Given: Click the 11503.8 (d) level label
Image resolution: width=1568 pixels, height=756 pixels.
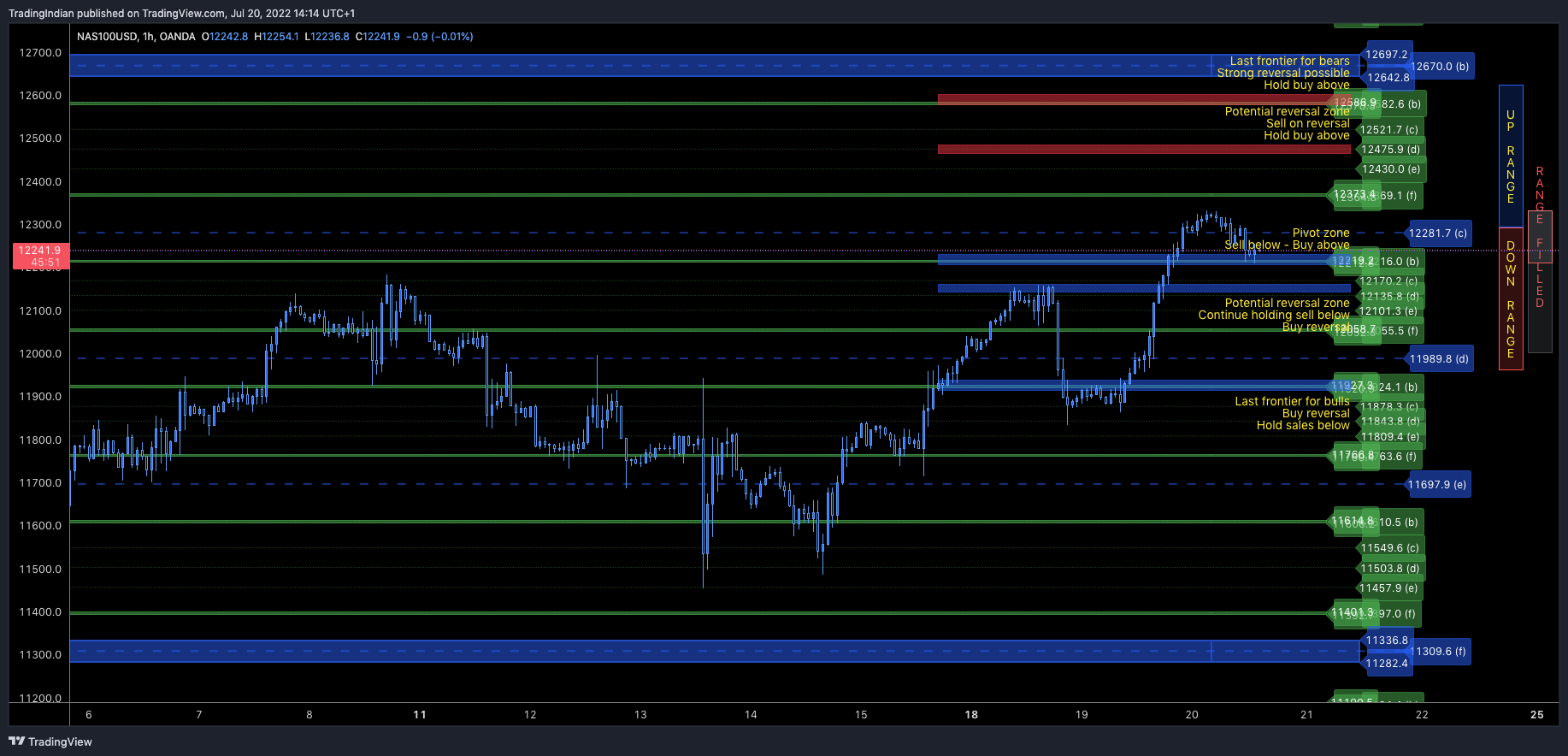Looking at the screenshot, I should tap(1390, 569).
